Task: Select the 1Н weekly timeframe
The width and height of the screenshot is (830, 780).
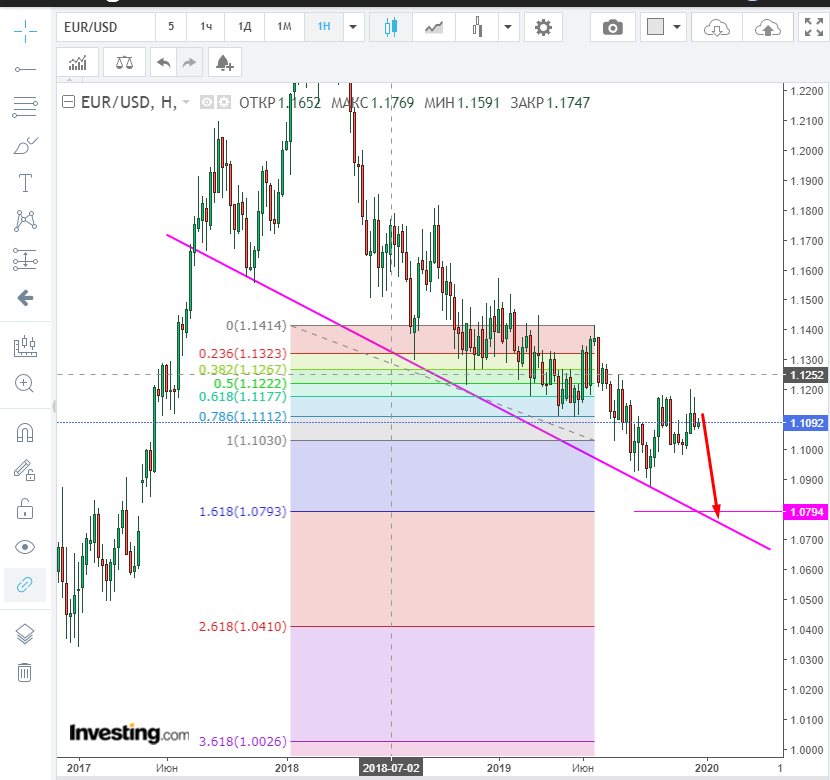Action: [324, 26]
